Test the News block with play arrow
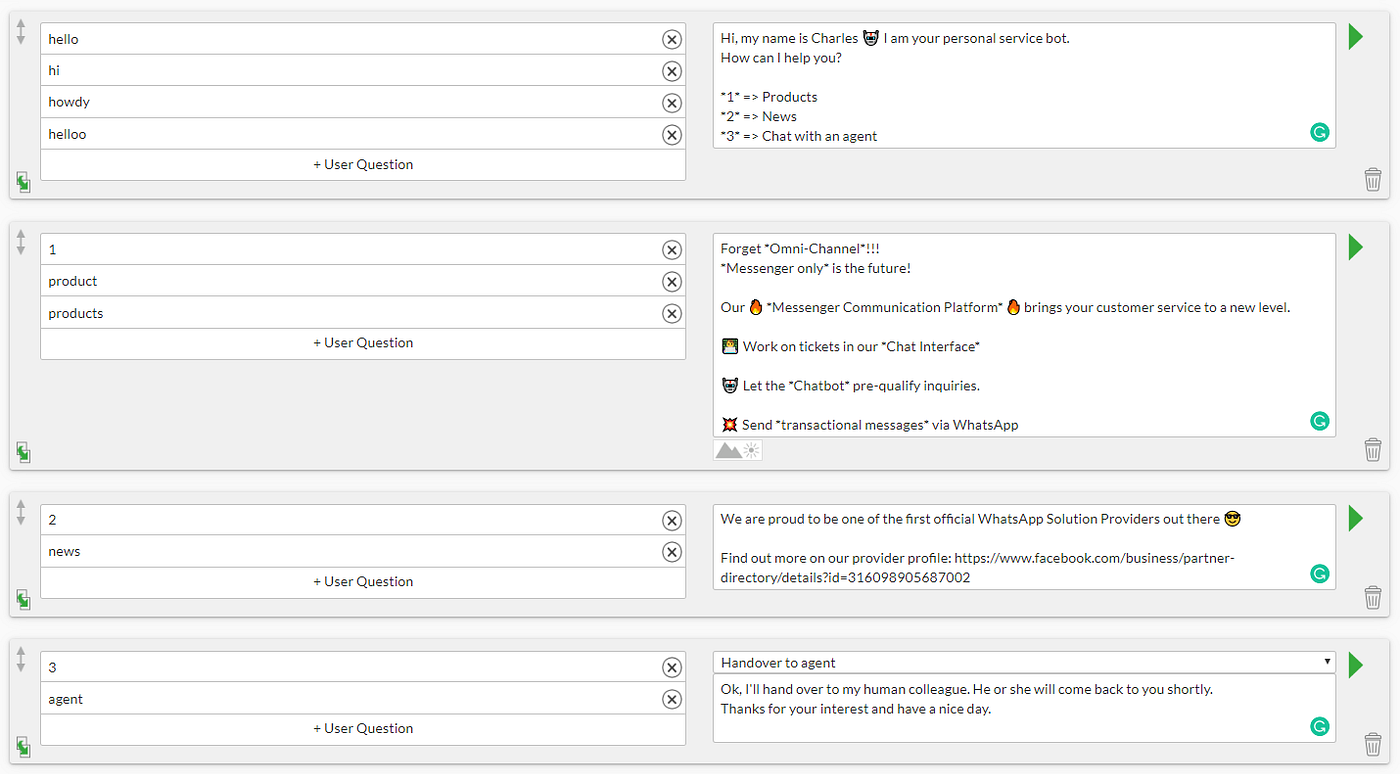Image resolution: width=1400 pixels, height=774 pixels. [x=1355, y=518]
